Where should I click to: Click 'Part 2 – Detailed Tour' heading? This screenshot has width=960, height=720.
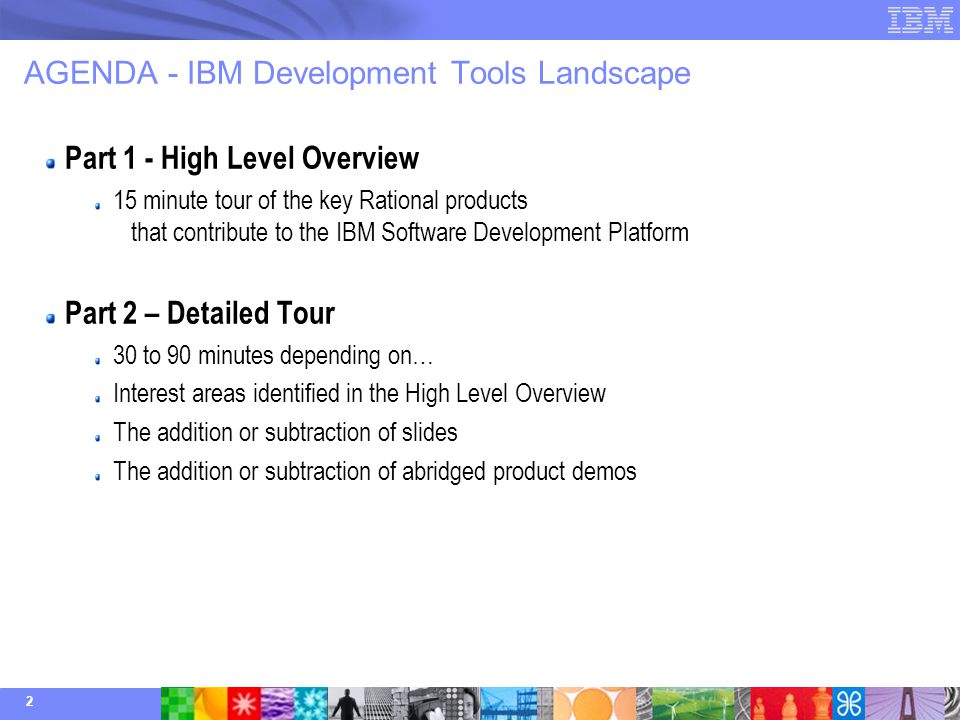click(x=200, y=313)
